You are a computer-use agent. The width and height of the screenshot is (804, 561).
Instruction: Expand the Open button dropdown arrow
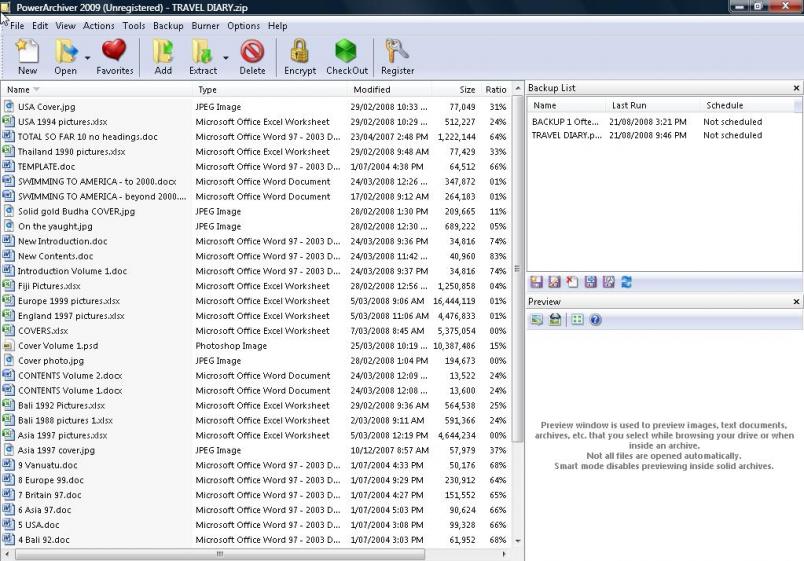[87, 57]
